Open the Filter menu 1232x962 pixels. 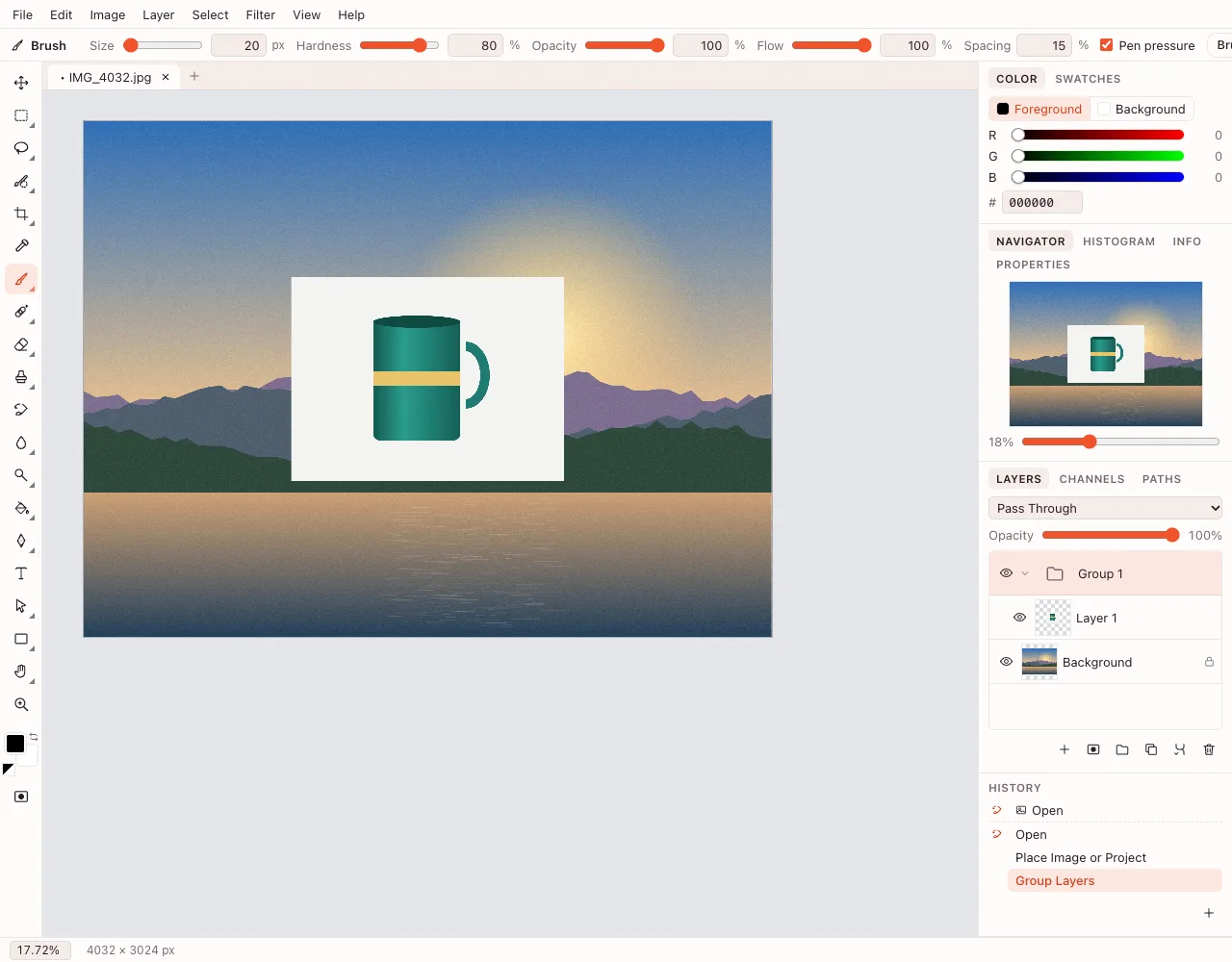point(260,14)
